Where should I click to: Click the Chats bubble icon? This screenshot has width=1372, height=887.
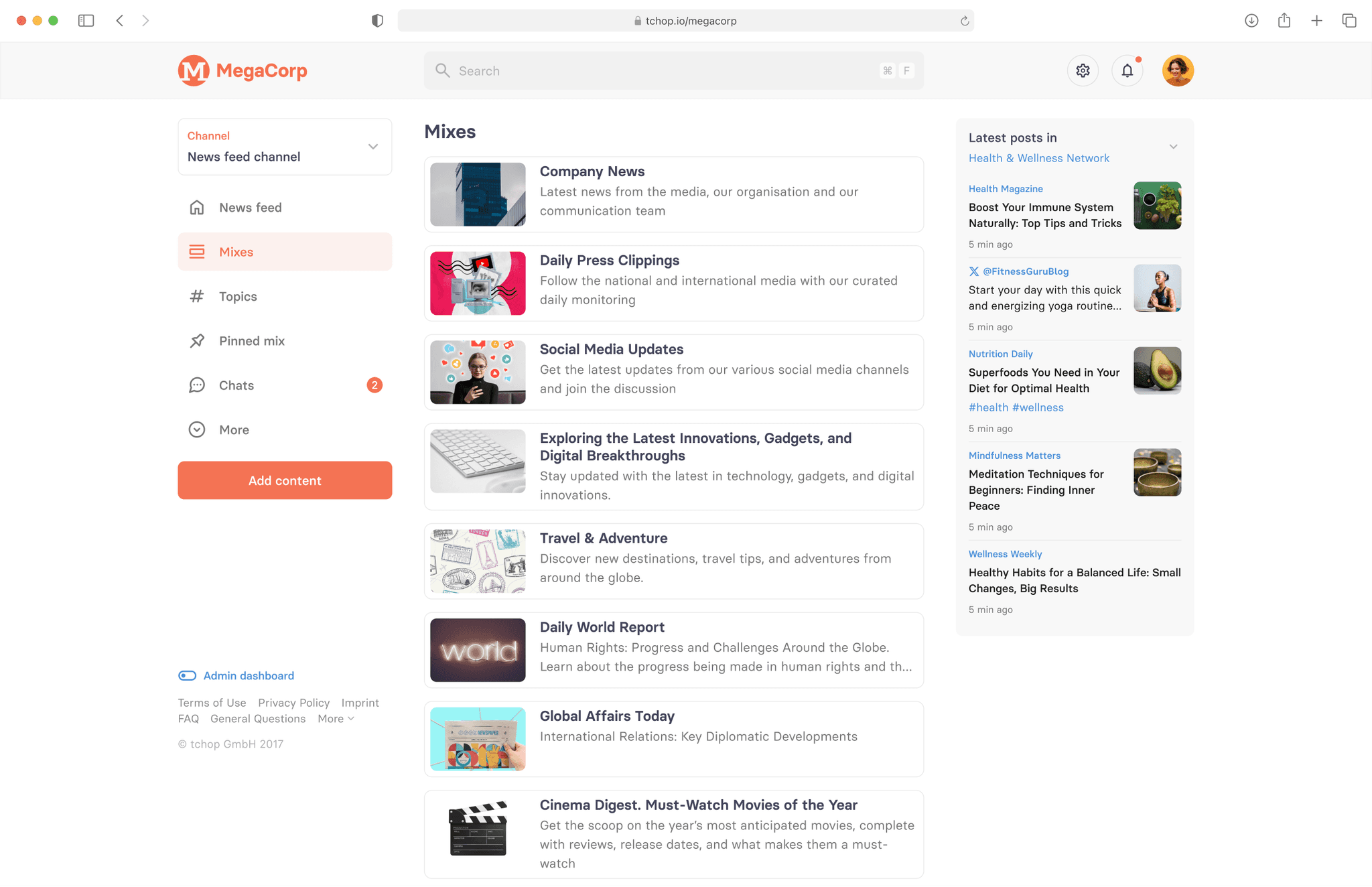click(197, 385)
